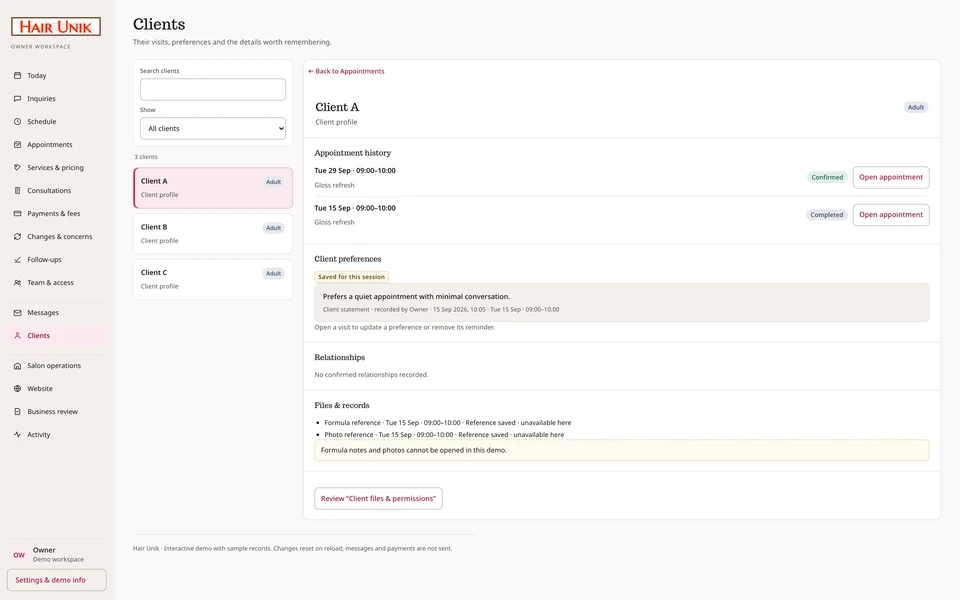This screenshot has width=960, height=600.
Task: Click the Services & pricing tag icon
Action: pos(17,167)
